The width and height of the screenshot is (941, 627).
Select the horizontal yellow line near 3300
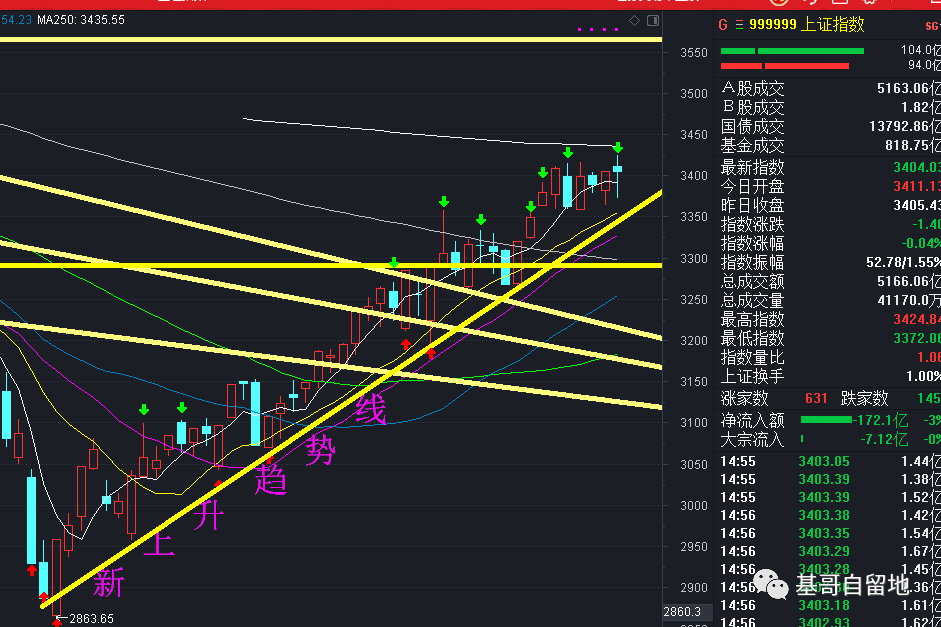[331, 265]
